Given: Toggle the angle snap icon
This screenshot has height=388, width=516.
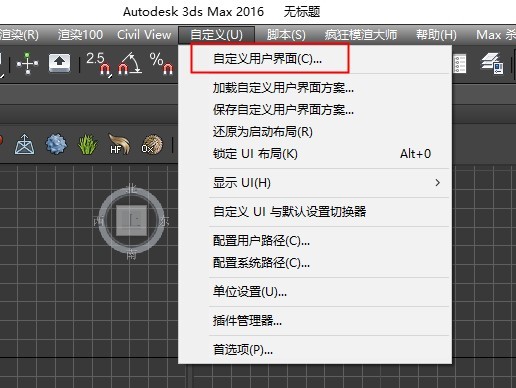Looking at the screenshot, I should click(x=130, y=63).
